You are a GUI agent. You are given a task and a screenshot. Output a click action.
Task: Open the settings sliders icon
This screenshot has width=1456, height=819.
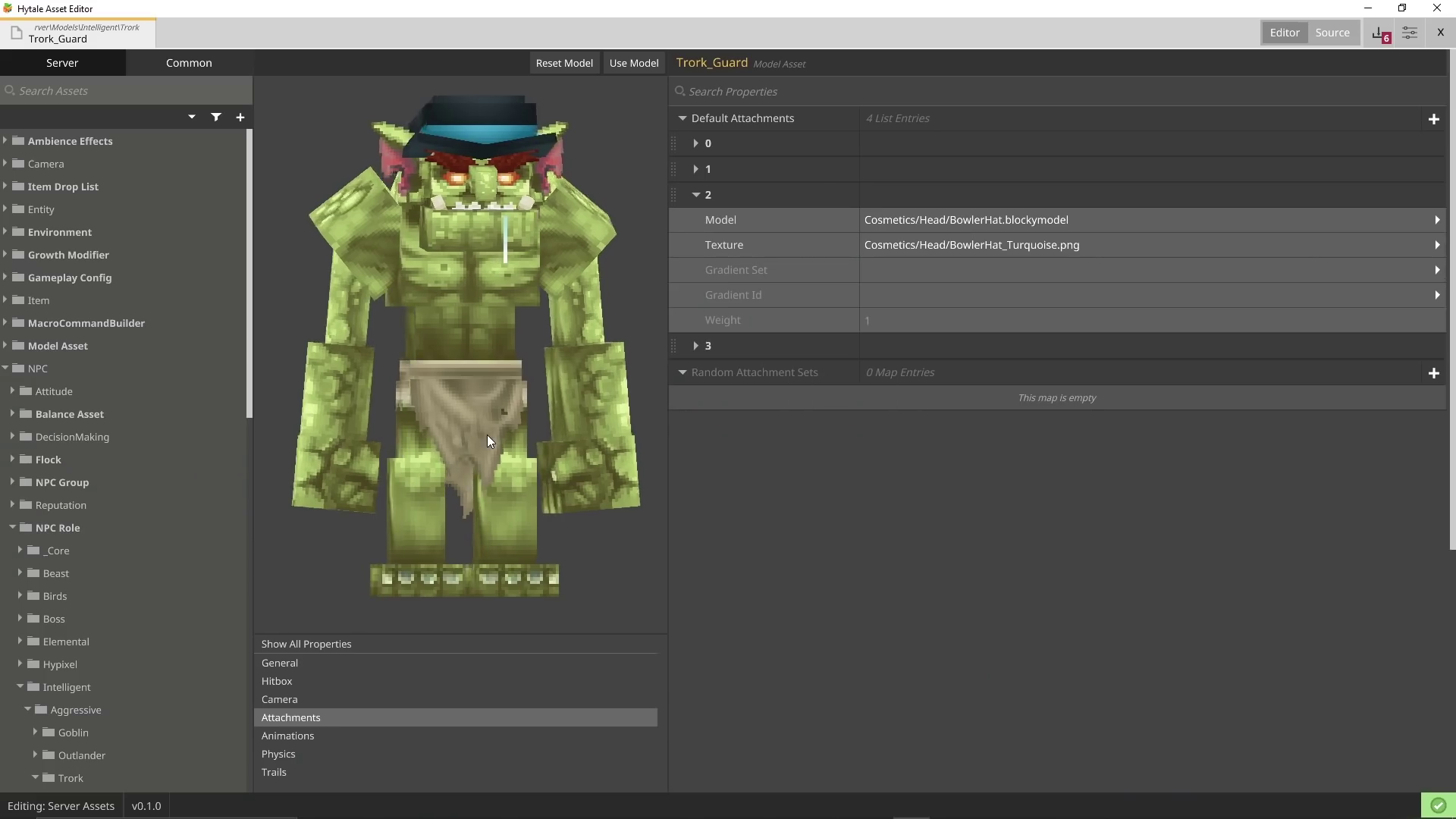pyautogui.click(x=1410, y=33)
